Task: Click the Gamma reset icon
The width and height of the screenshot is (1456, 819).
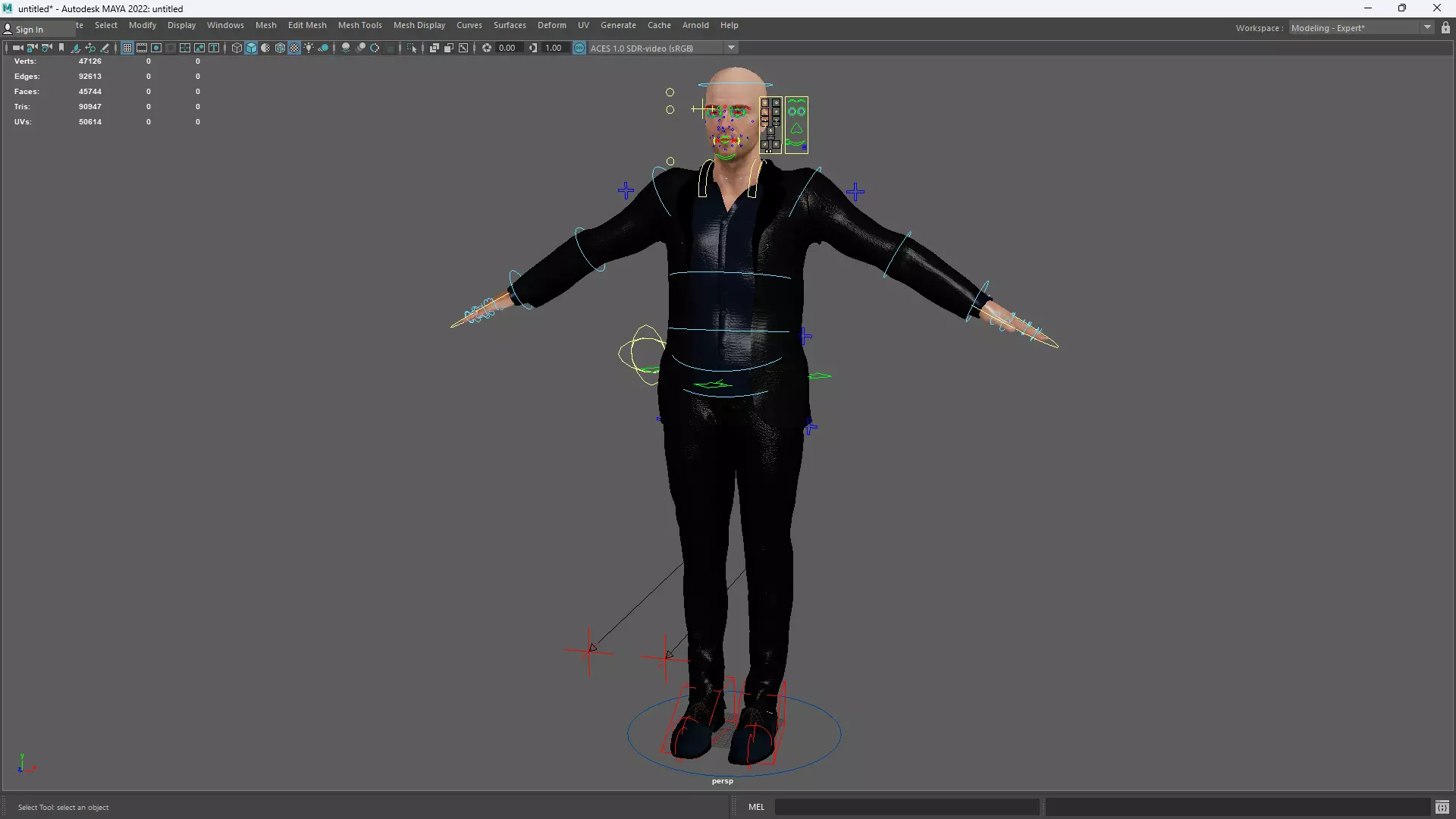Action: click(x=533, y=48)
